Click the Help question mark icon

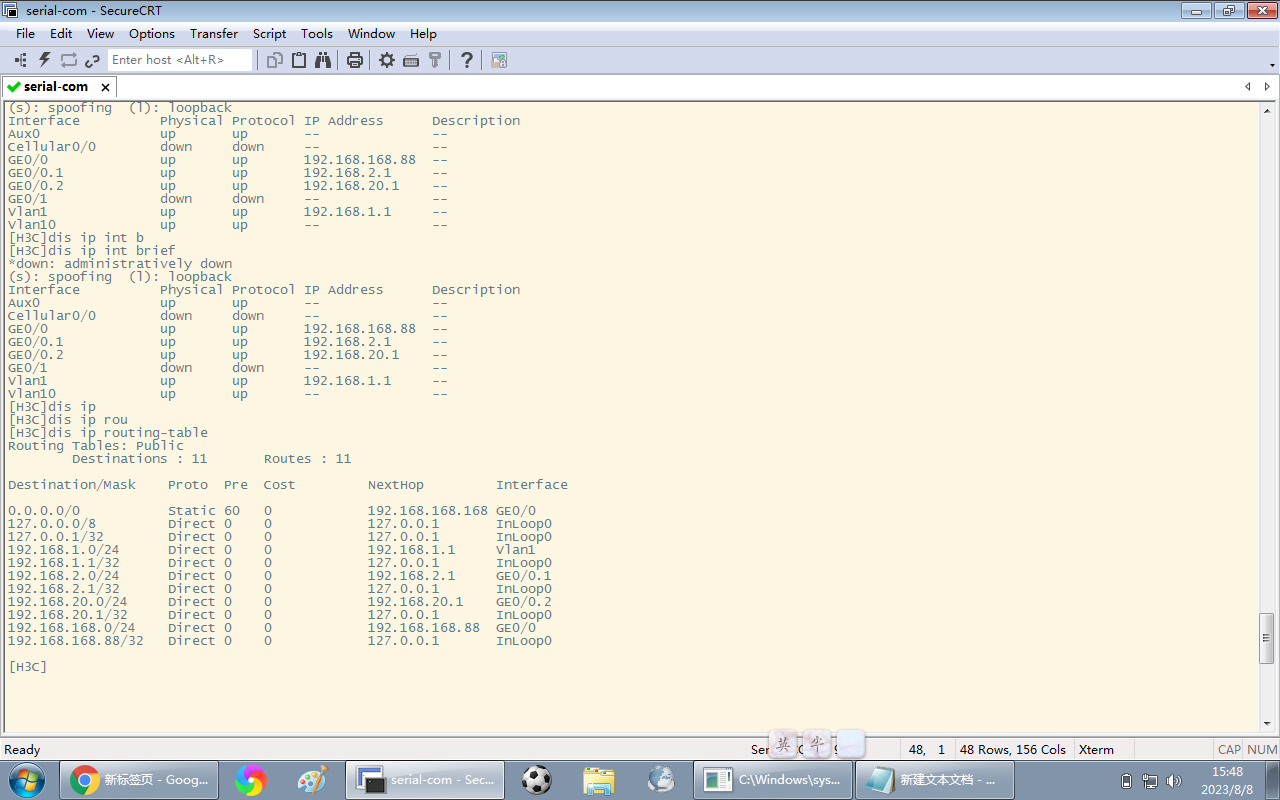(467, 60)
